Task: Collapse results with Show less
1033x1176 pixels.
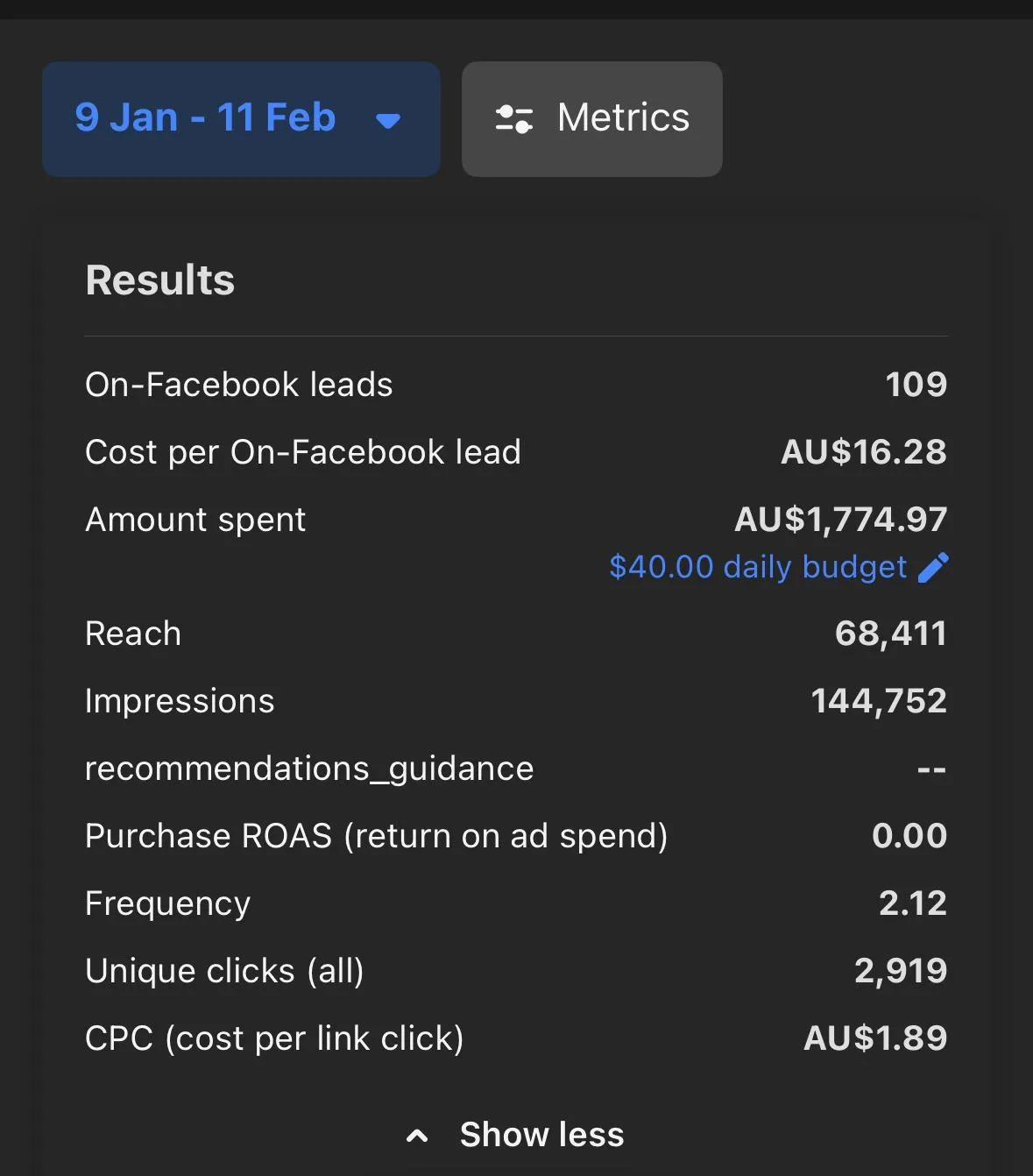Action: click(x=541, y=1135)
